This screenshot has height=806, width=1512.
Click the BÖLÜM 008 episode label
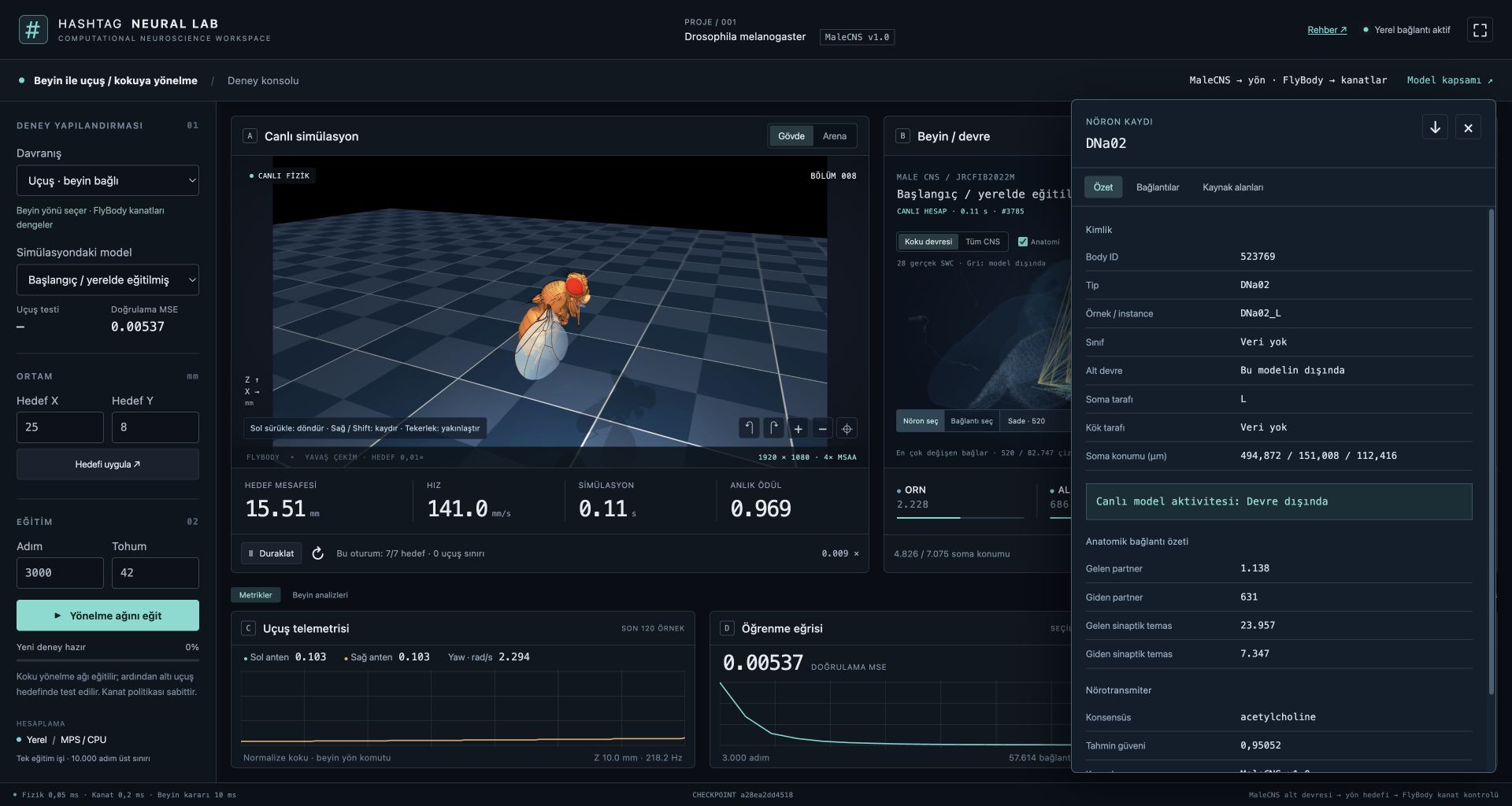click(x=833, y=176)
